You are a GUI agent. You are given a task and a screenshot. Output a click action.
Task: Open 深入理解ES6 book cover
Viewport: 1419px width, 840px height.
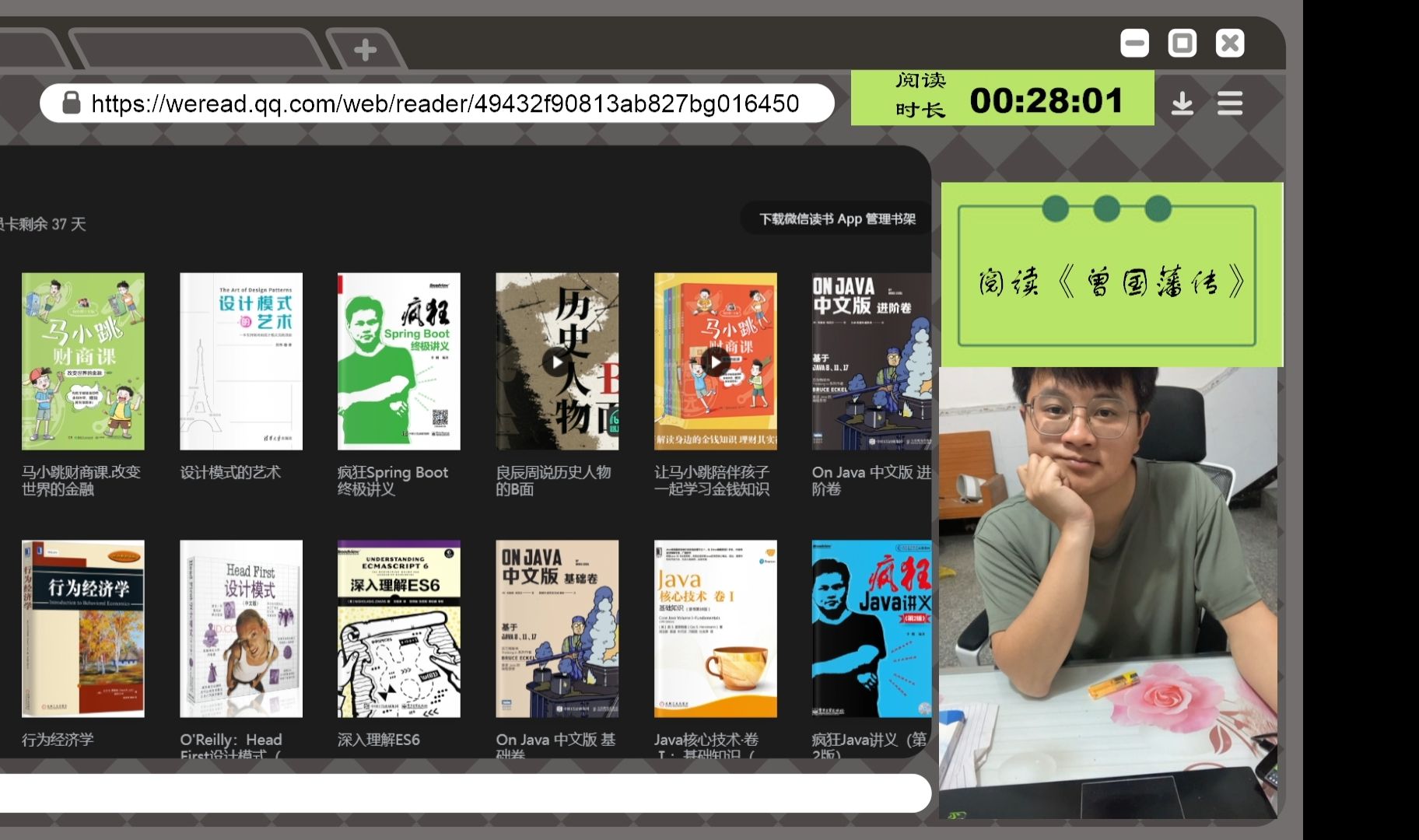coord(399,628)
